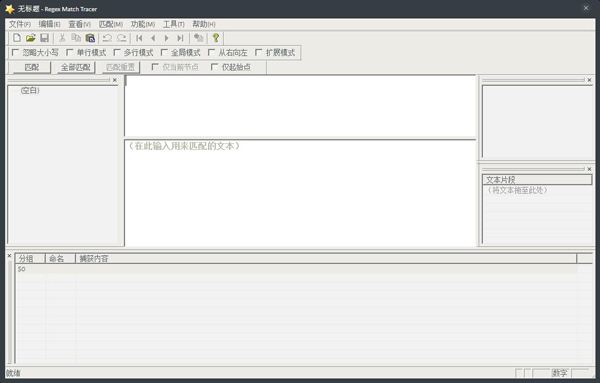Open the 匹配(M) menu
600x383 pixels.
[x=111, y=24]
